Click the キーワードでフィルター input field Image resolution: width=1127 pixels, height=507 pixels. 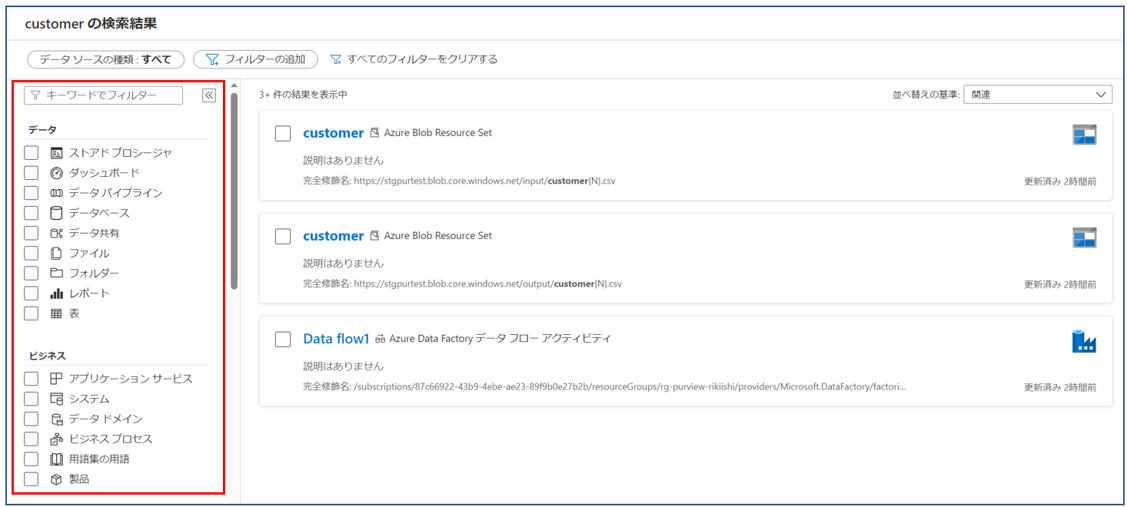(x=105, y=95)
